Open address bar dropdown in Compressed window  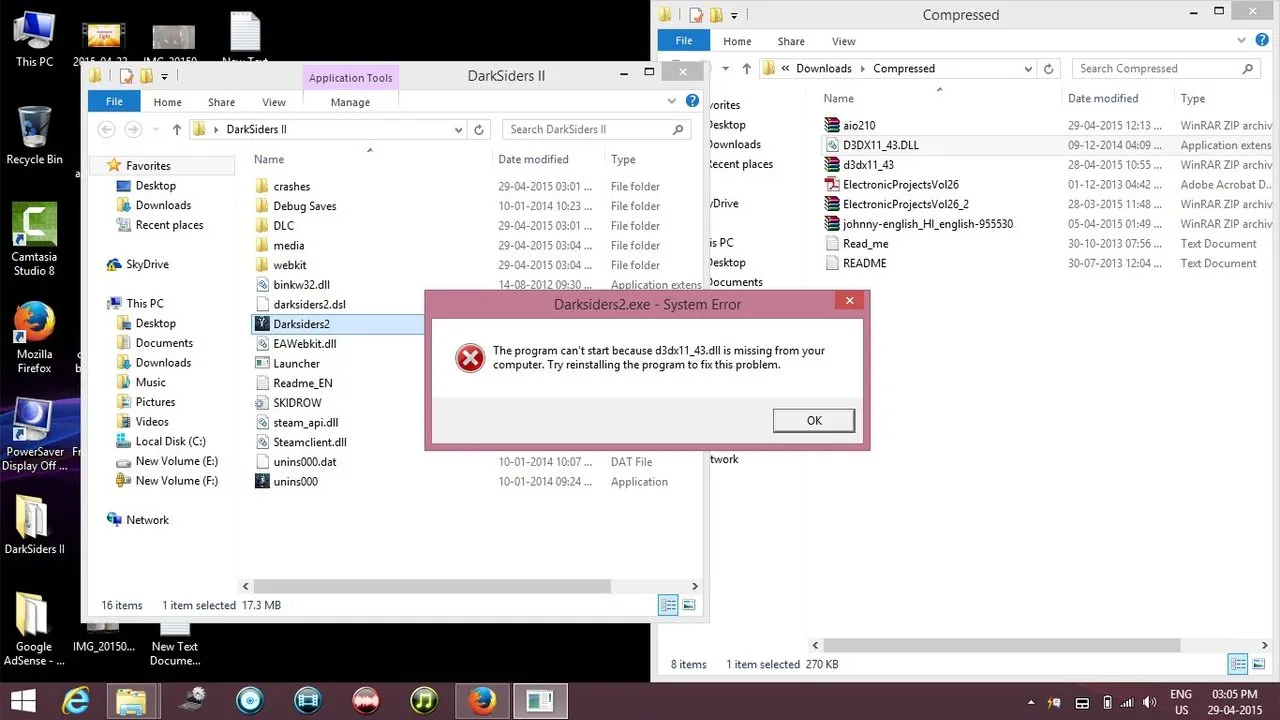point(1028,69)
